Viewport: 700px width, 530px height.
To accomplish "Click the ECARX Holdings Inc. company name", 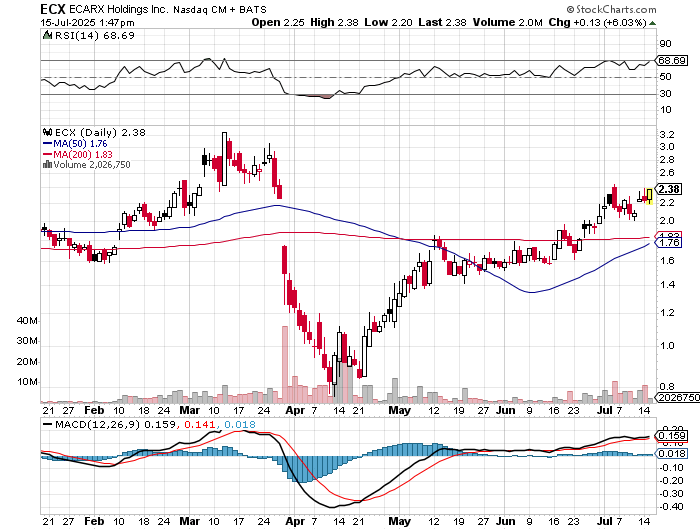I will coord(119,9).
